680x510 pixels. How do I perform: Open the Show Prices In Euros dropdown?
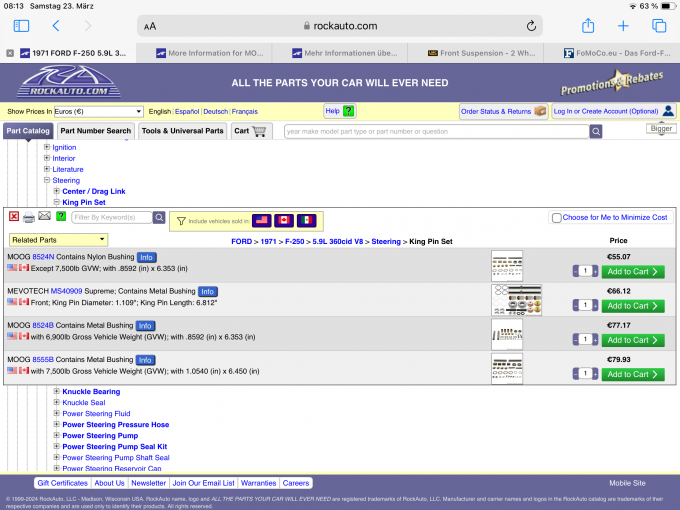[98, 111]
